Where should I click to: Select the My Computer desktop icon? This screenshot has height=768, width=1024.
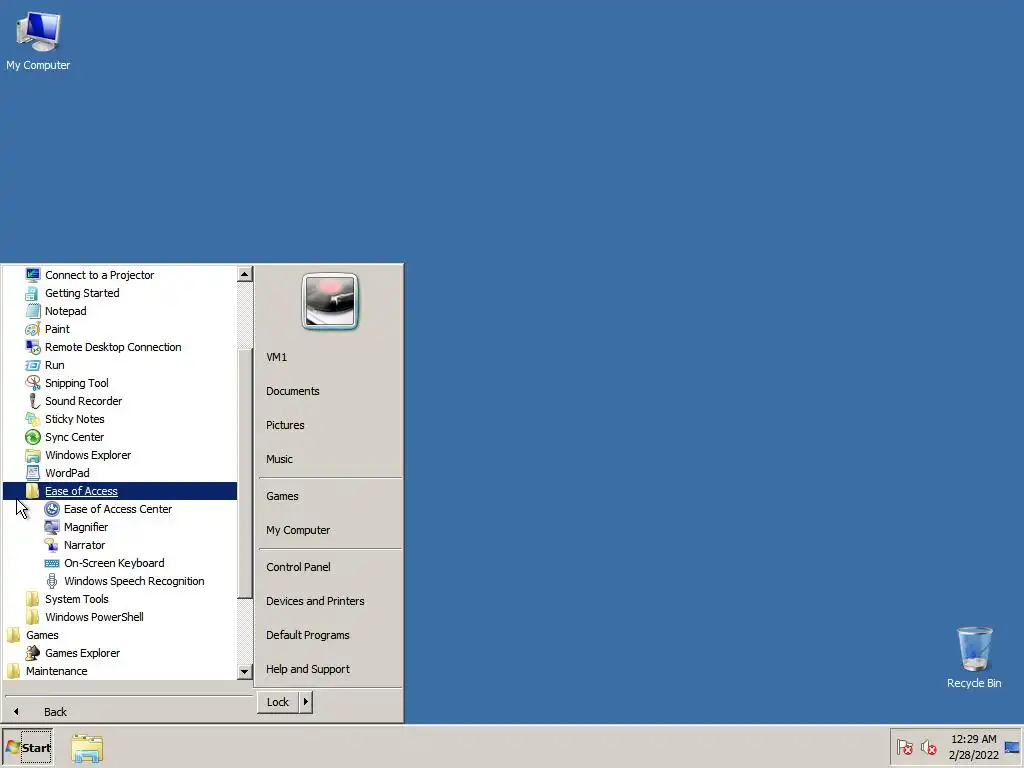click(38, 41)
